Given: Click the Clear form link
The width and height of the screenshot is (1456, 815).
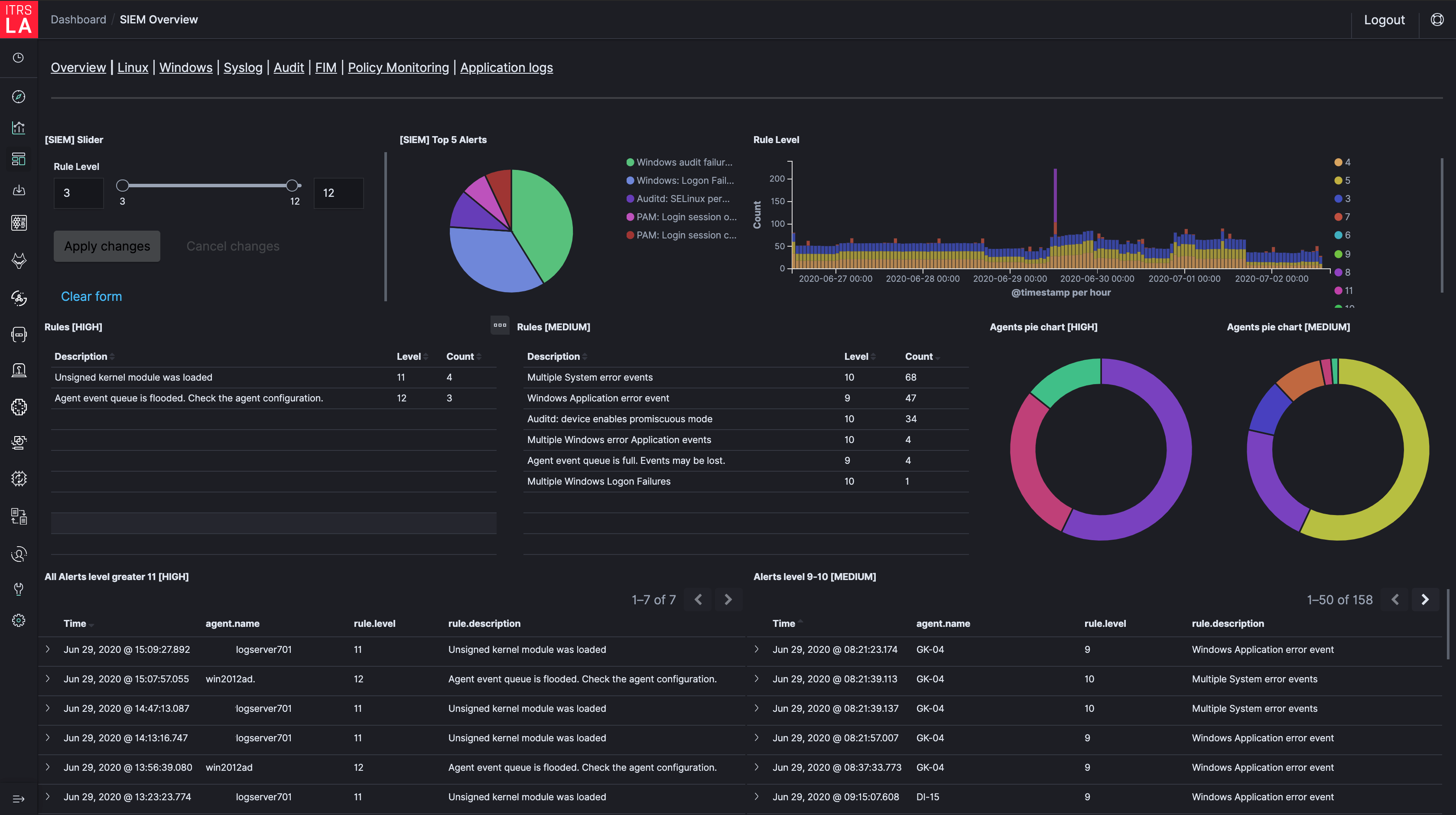Looking at the screenshot, I should point(91,296).
